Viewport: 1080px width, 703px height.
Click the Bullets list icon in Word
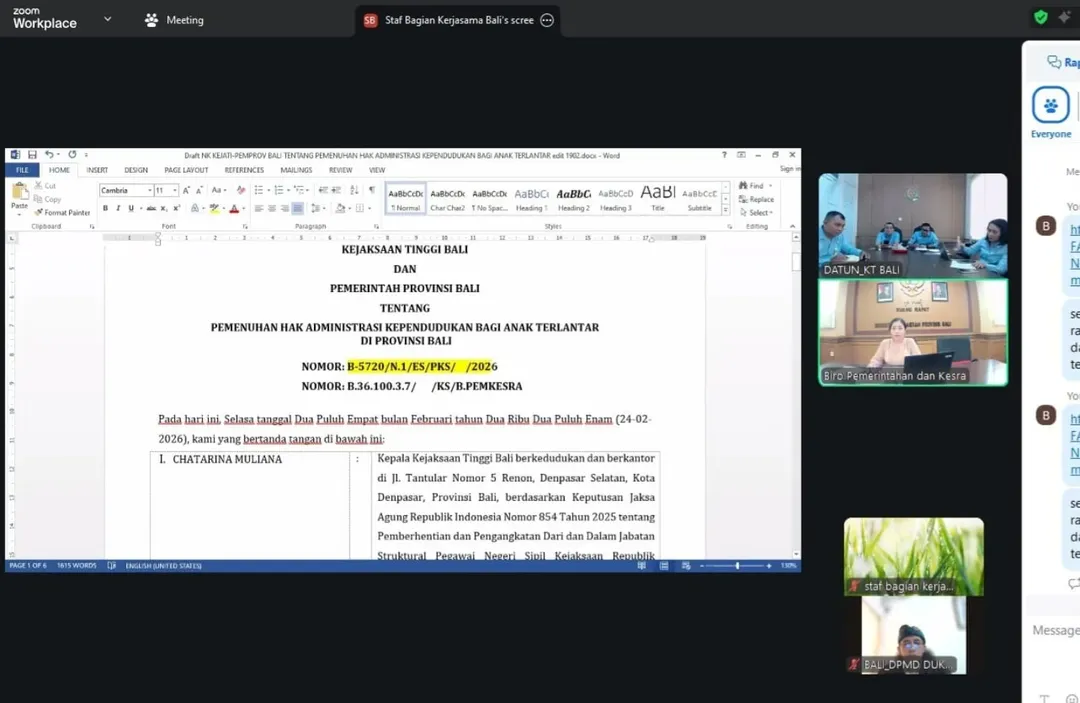click(258, 190)
